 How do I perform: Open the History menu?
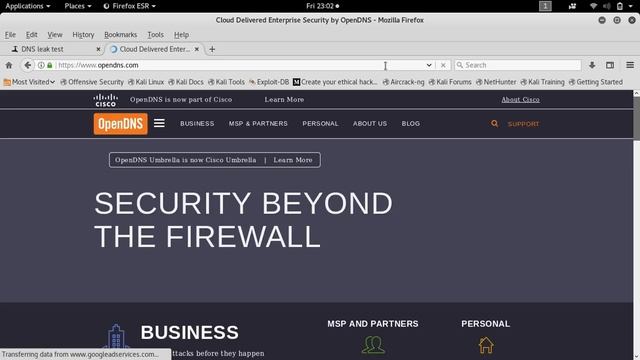click(x=83, y=35)
